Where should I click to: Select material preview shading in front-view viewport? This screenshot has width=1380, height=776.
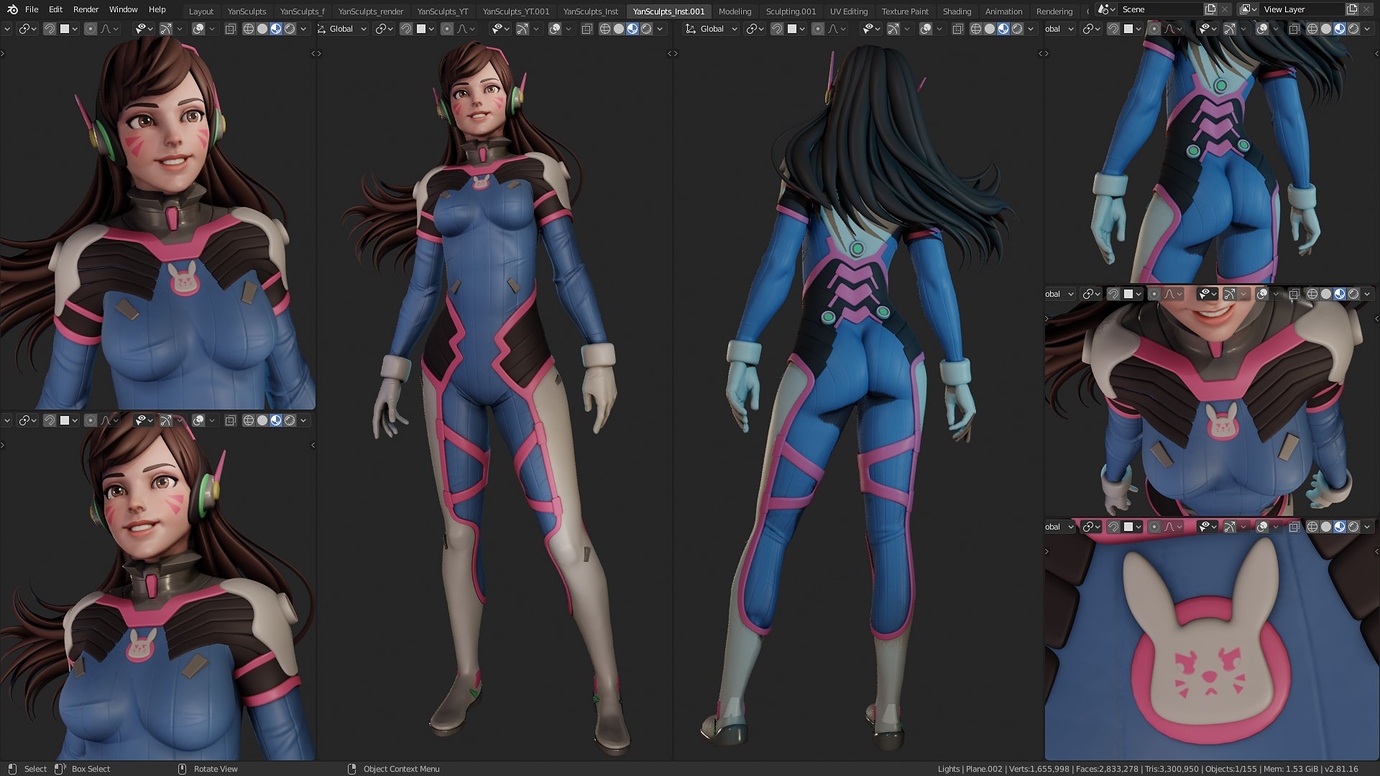click(632, 29)
